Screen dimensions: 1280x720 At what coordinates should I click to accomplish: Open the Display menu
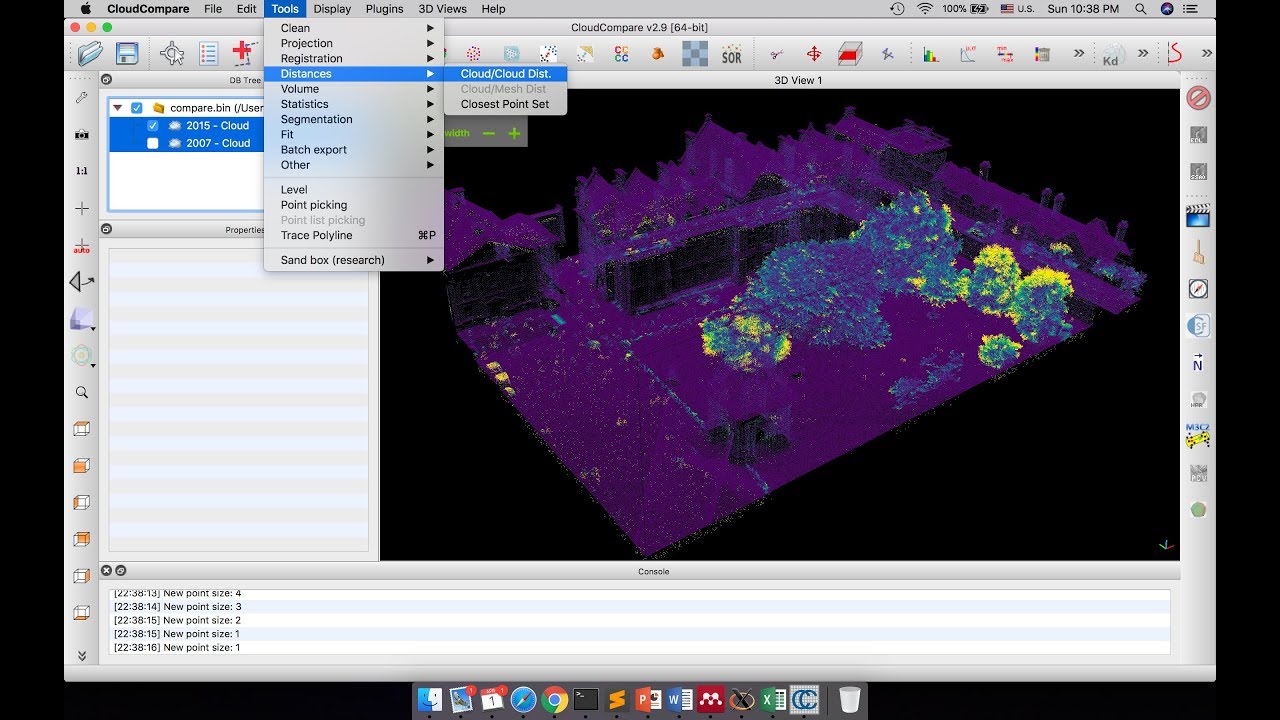pos(332,9)
